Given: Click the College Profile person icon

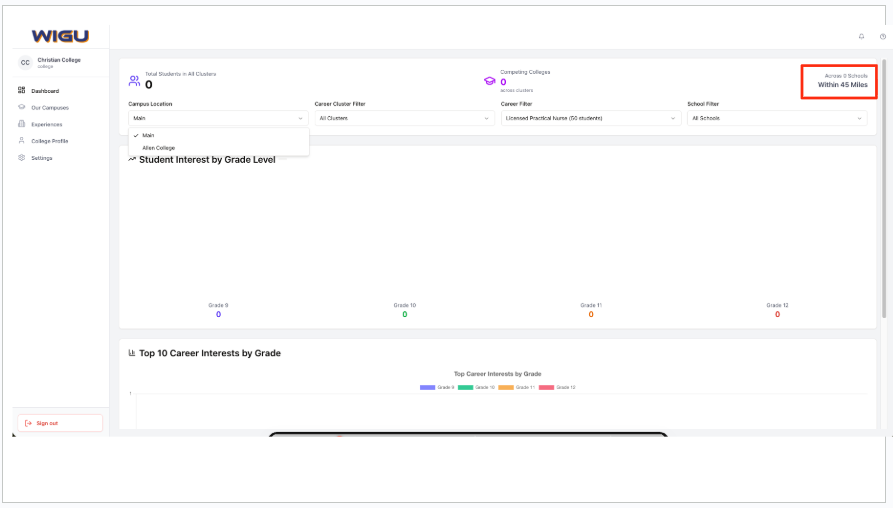Looking at the screenshot, I should [22, 141].
